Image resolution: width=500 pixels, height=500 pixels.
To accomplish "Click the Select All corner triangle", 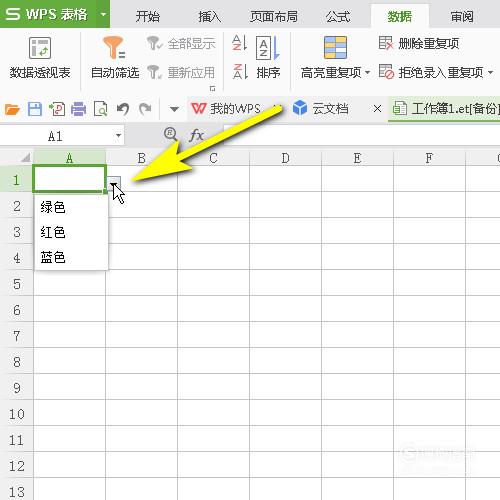I will 26,157.
